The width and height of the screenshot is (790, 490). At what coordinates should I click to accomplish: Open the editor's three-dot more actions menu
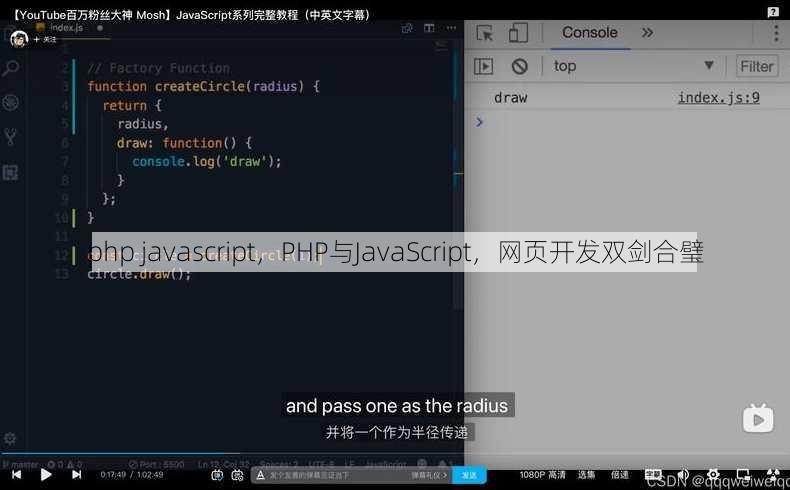(x=451, y=28)
